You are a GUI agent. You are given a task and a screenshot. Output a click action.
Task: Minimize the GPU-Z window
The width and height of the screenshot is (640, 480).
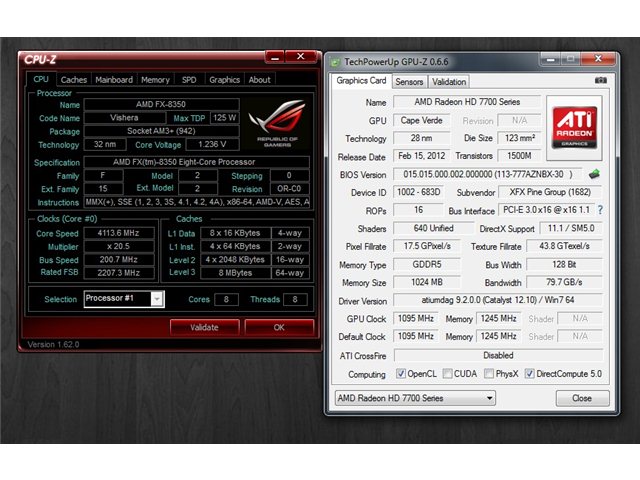(550, 60)
